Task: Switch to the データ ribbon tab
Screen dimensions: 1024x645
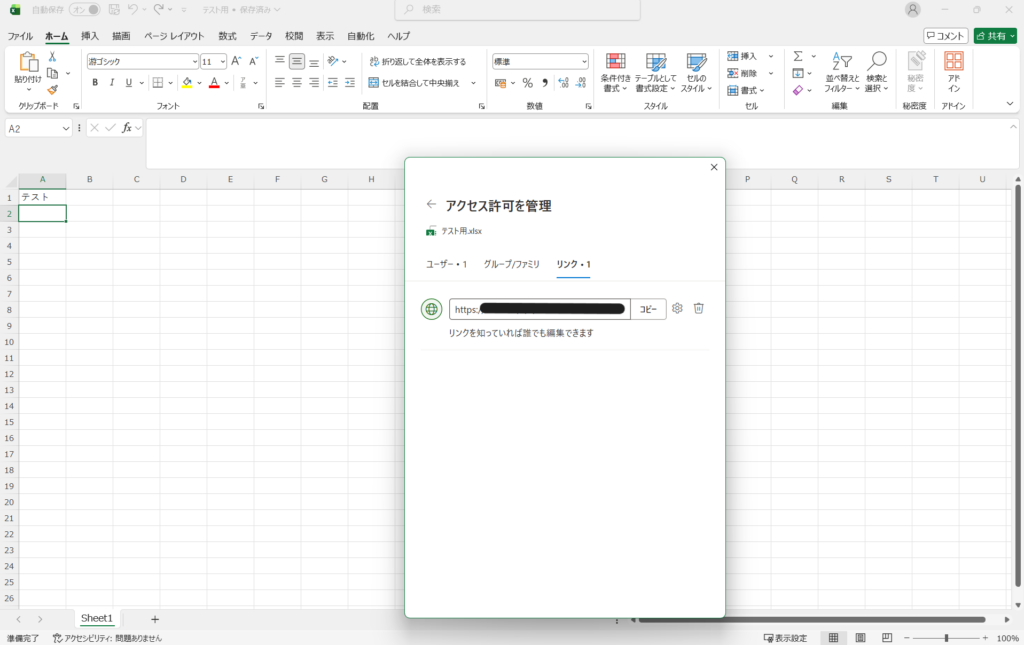Action: pyautogui.click(x=261, y=36)
